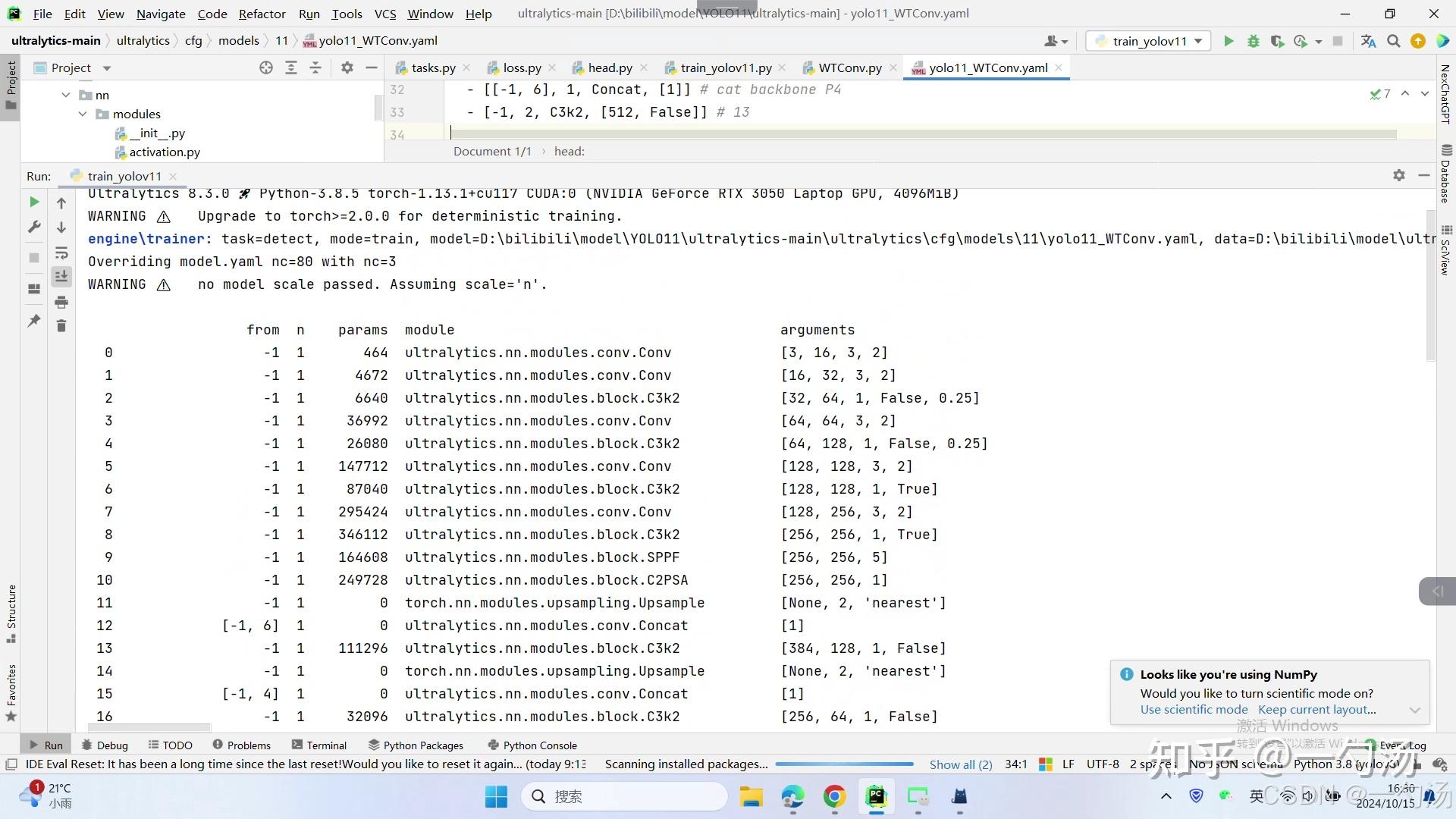This screenshot has height=819, width=1456.
Task: Switch to the WTConv.py editor tab
Action: point(849,67)
